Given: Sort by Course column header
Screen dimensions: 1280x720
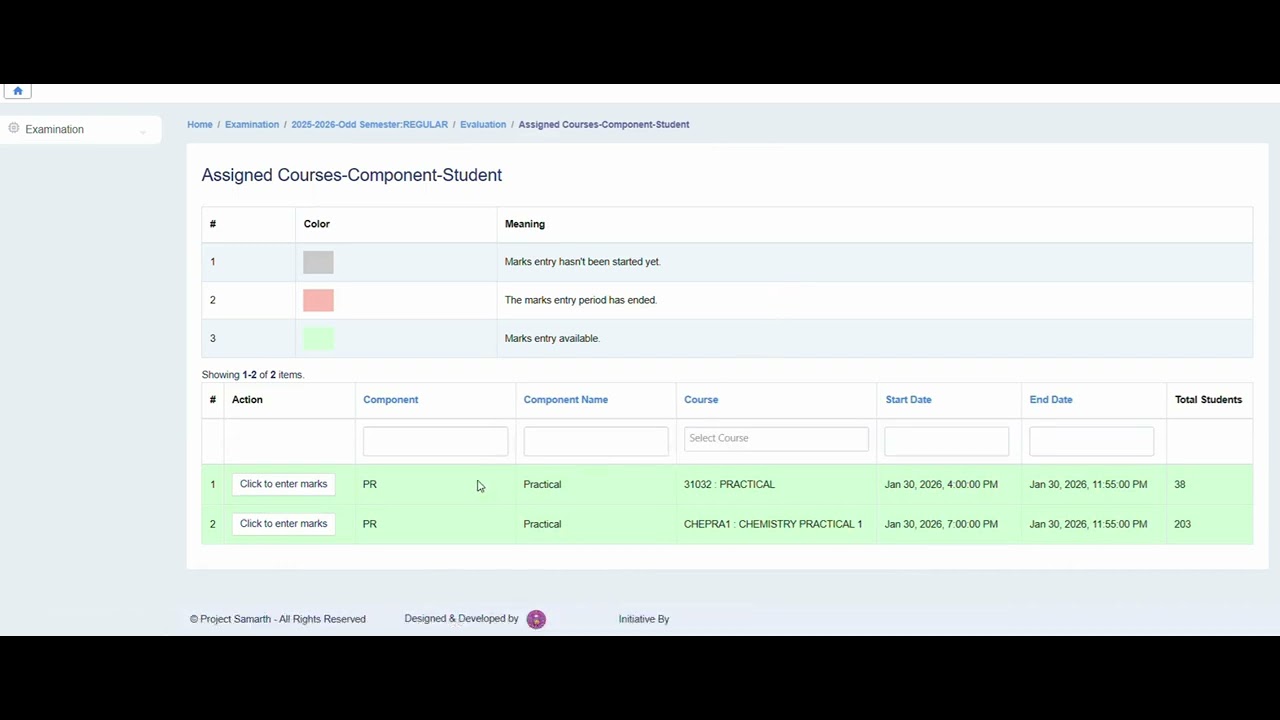Looking at the screenshot, I should tap(701, 400).
